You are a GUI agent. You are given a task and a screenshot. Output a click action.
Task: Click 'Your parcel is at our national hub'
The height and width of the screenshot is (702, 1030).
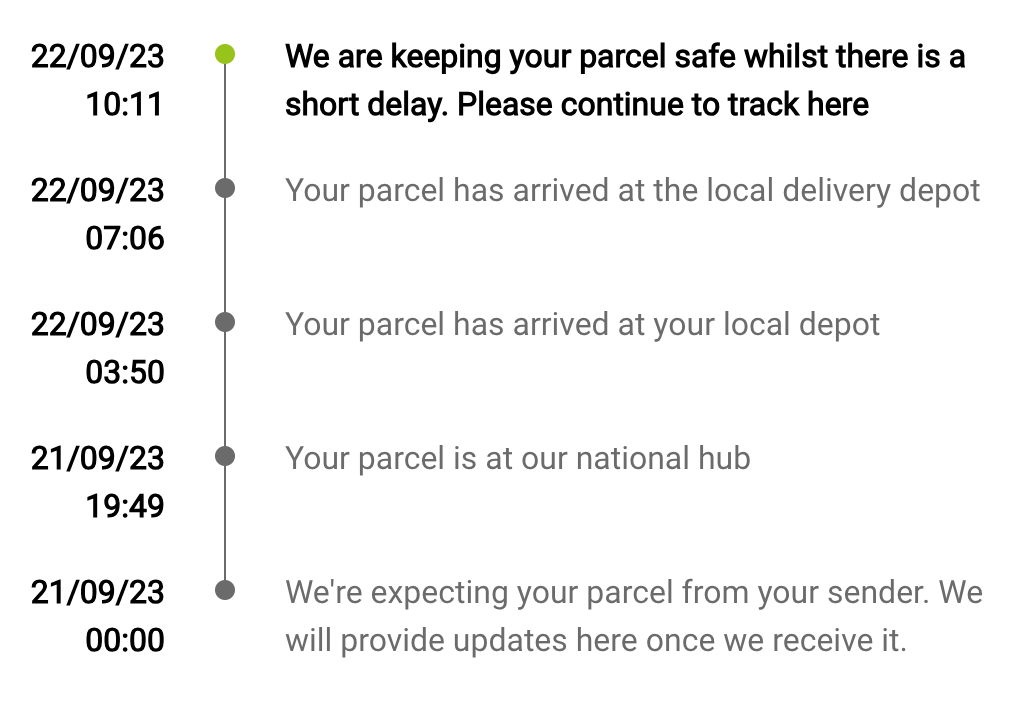pyautogui.click(x=517, y=458)
